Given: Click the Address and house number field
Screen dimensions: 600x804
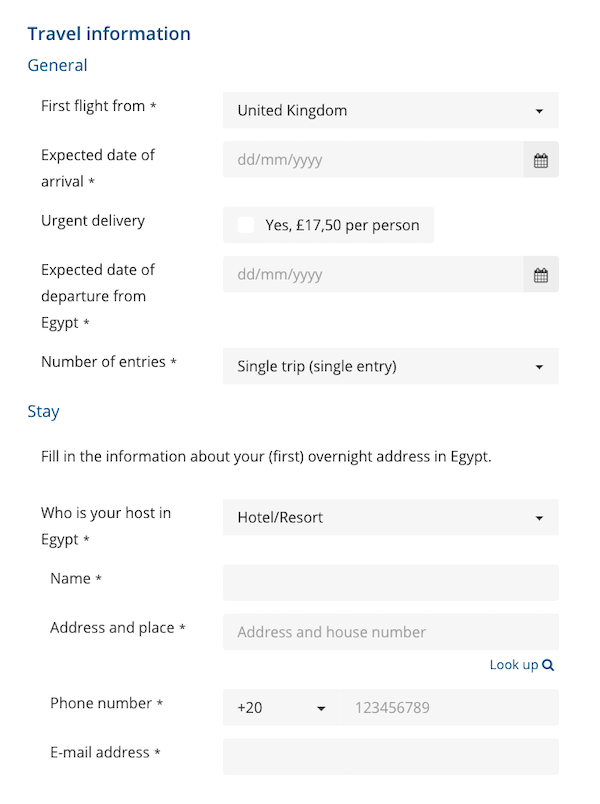Looking at the screenshot, I should (390, 632).
